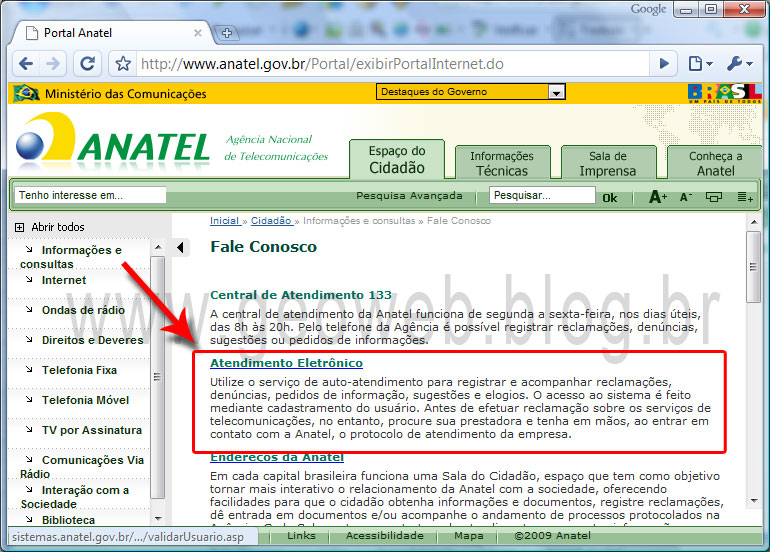770x552 pixels.
Task: Follow the Inicial breadcrumb link
Action: tap(224, 221)
